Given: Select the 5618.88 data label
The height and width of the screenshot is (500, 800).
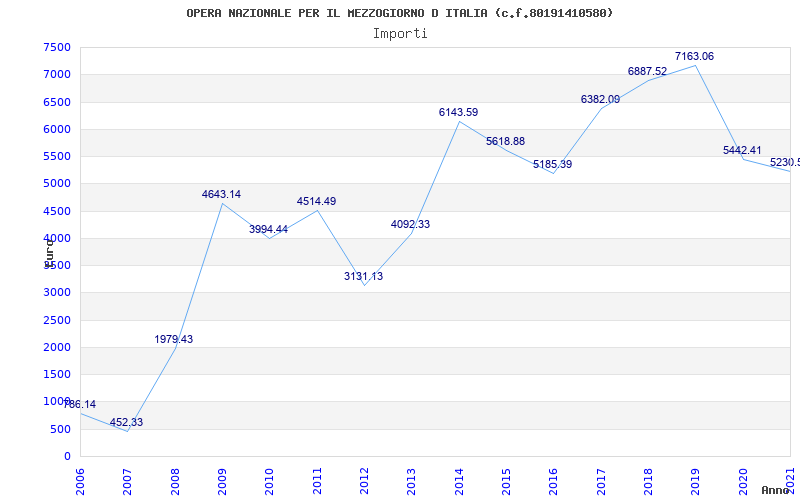Looking at the screenshot, I should pyautogui.click(x=506, y=141).
